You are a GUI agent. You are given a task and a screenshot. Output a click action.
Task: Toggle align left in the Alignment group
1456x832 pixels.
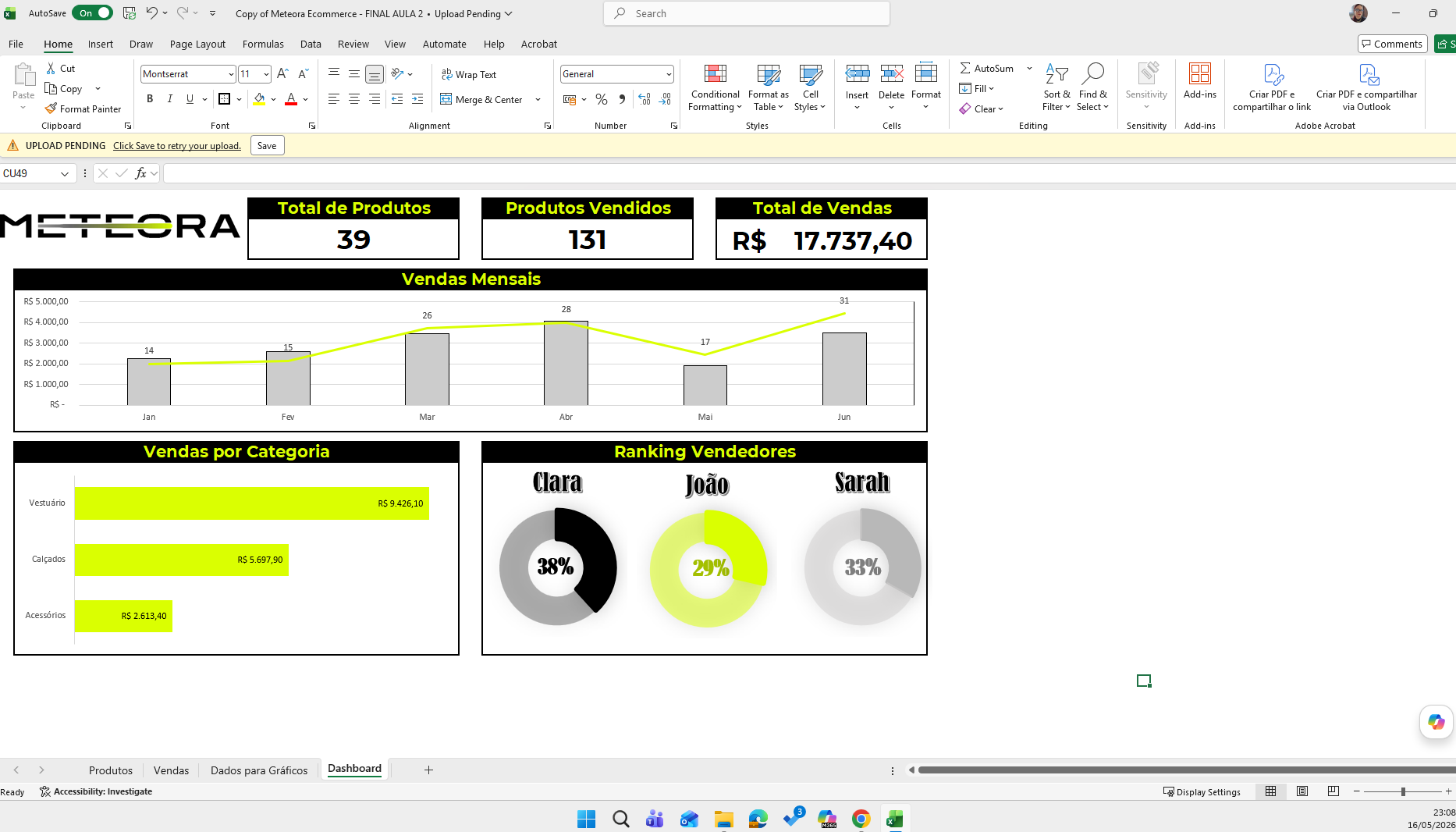pos(333,99)
